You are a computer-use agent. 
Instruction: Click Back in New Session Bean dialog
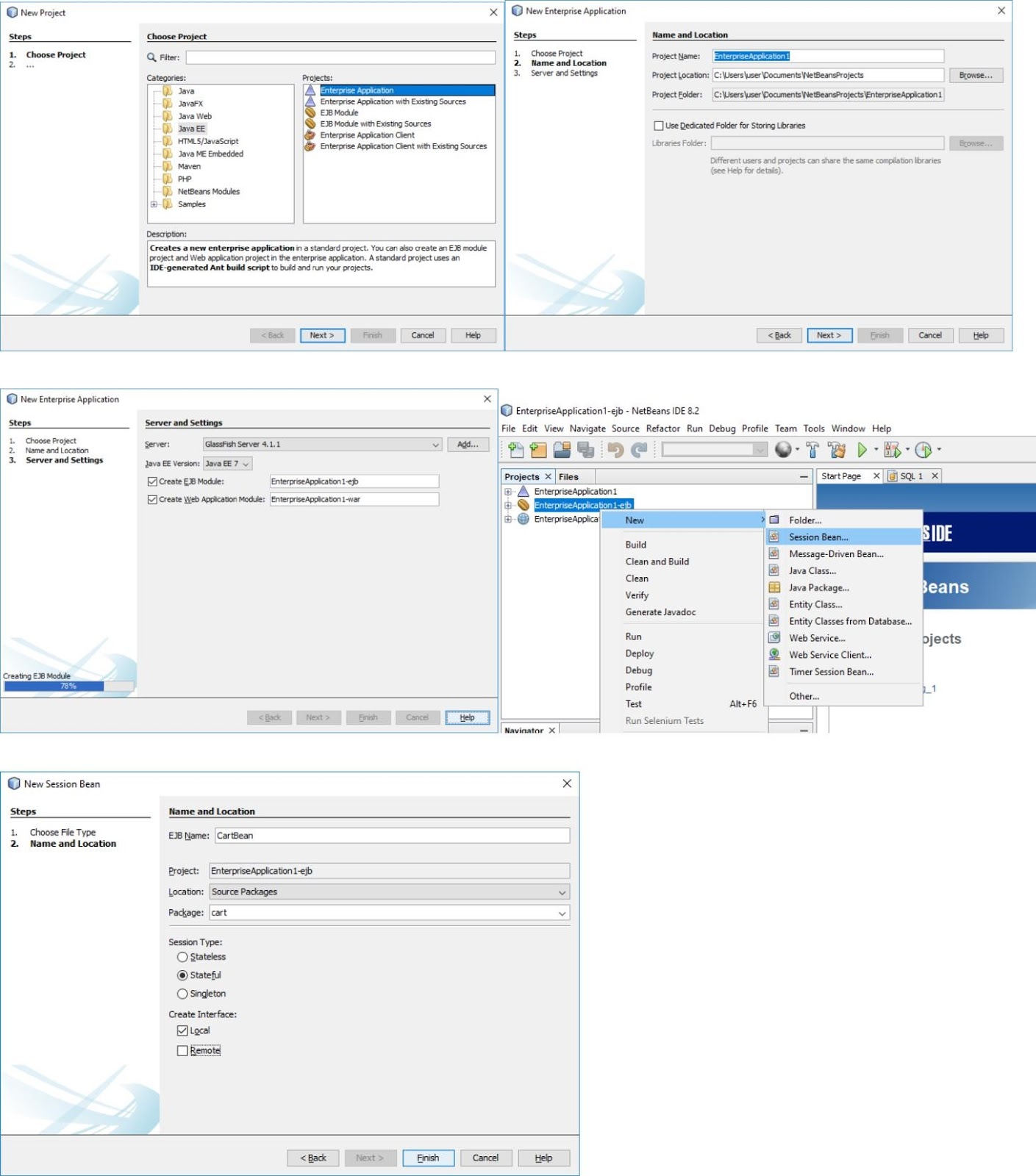[313, 1158]
